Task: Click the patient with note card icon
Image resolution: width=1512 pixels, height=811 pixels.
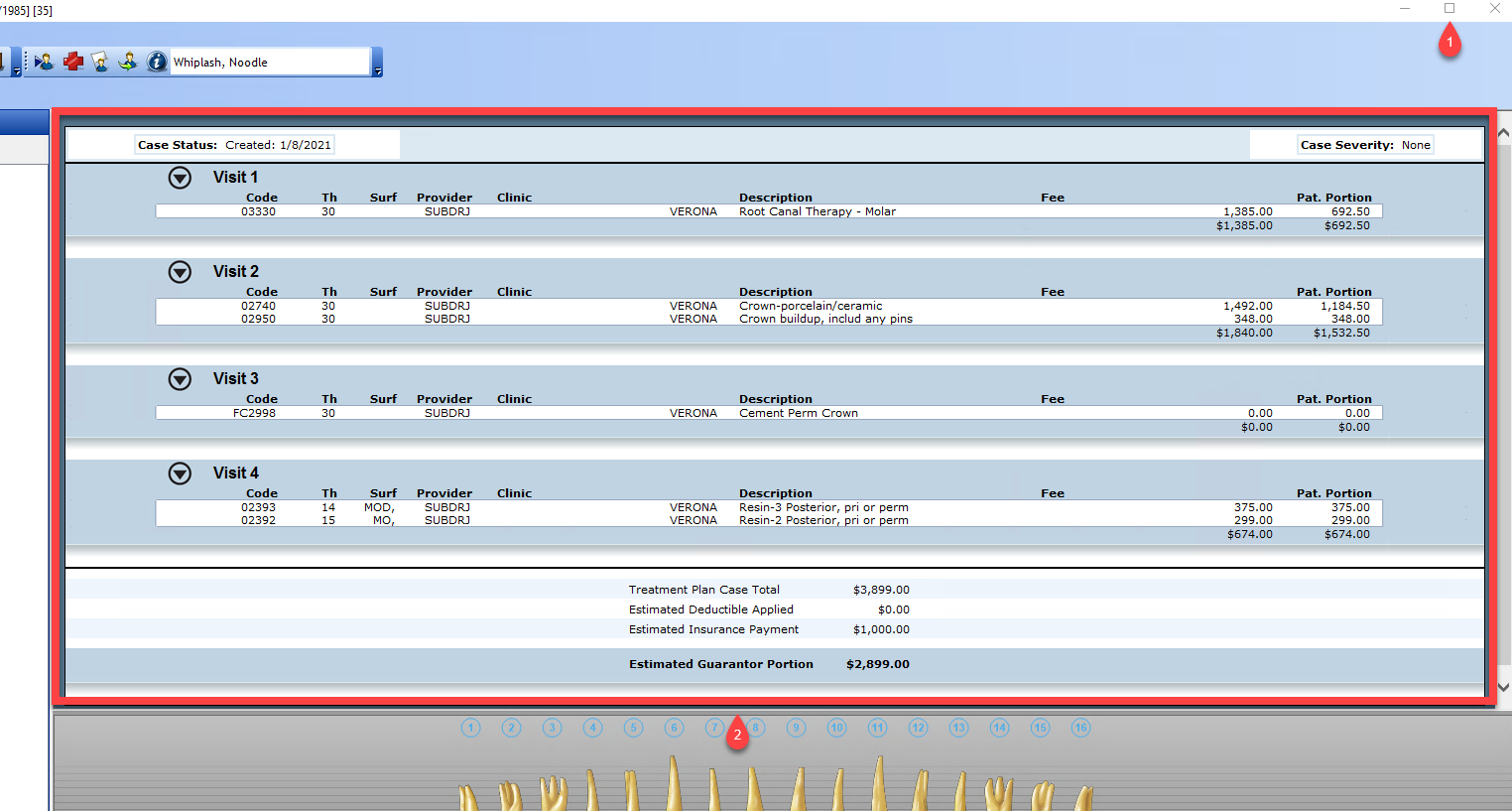Action: (100, 62)
